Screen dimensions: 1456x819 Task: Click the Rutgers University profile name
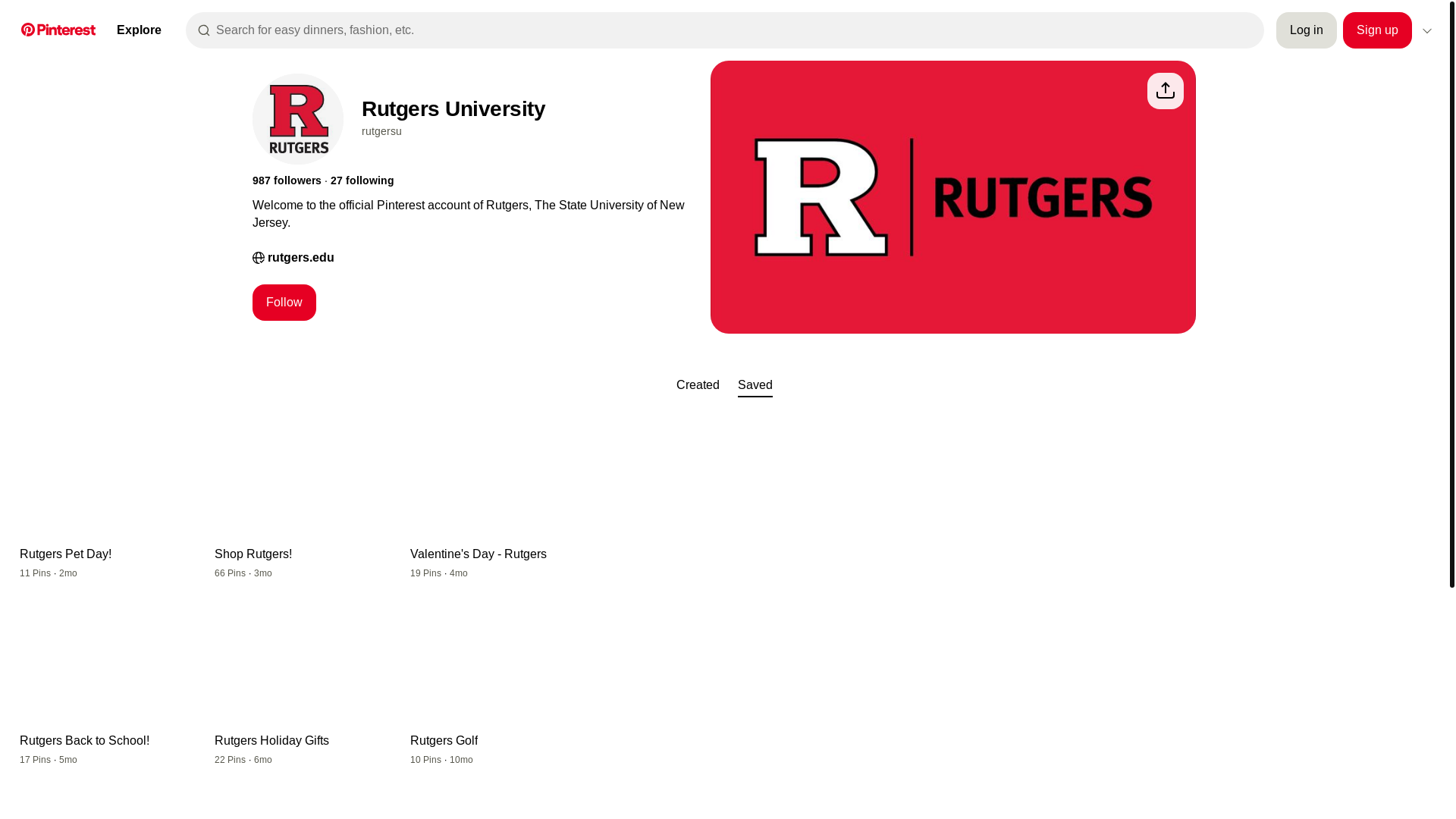[x=453, y=109]
